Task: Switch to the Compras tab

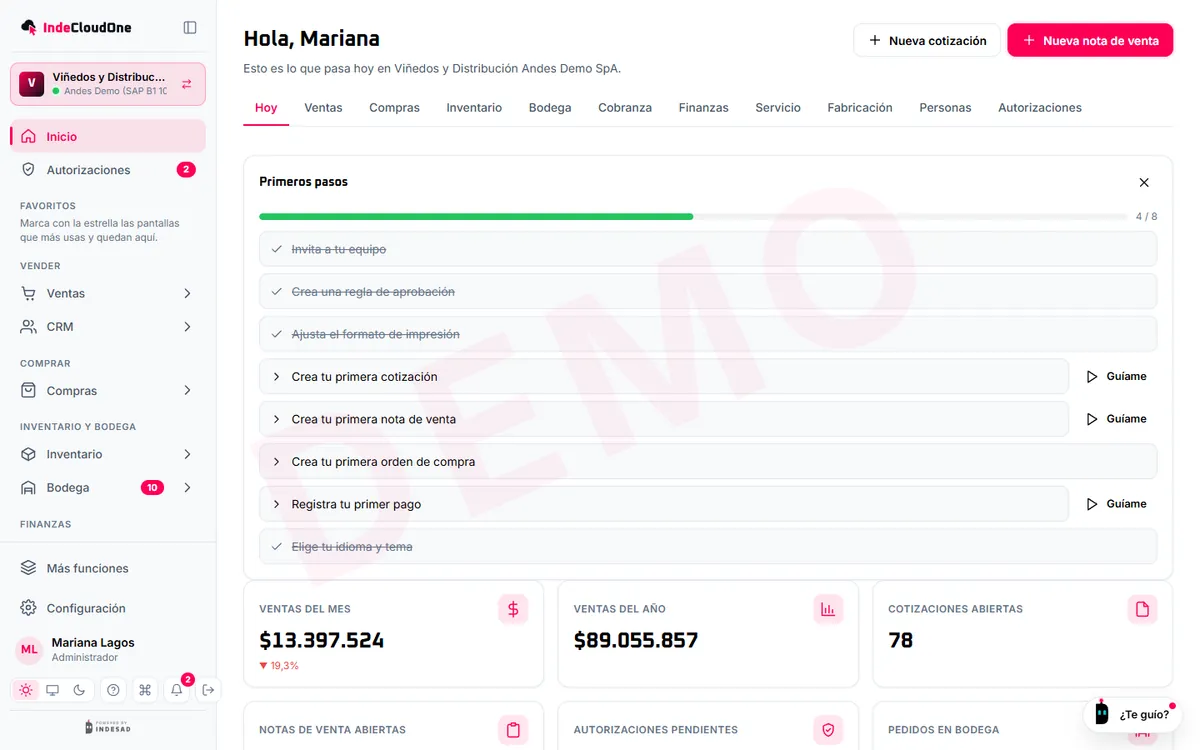Action: (x=394, y=108)
